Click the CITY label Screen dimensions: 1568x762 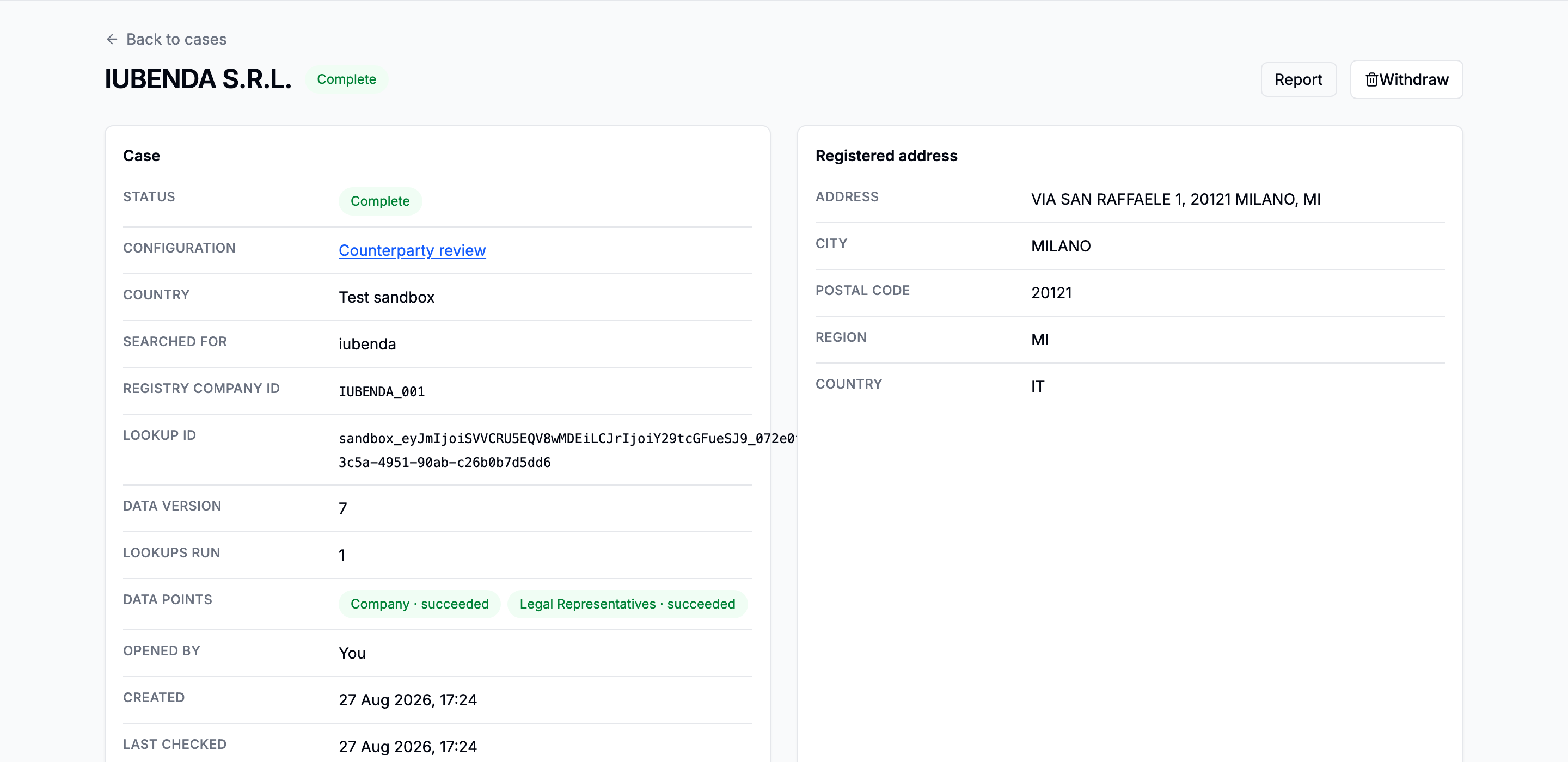tap(831, 244)
